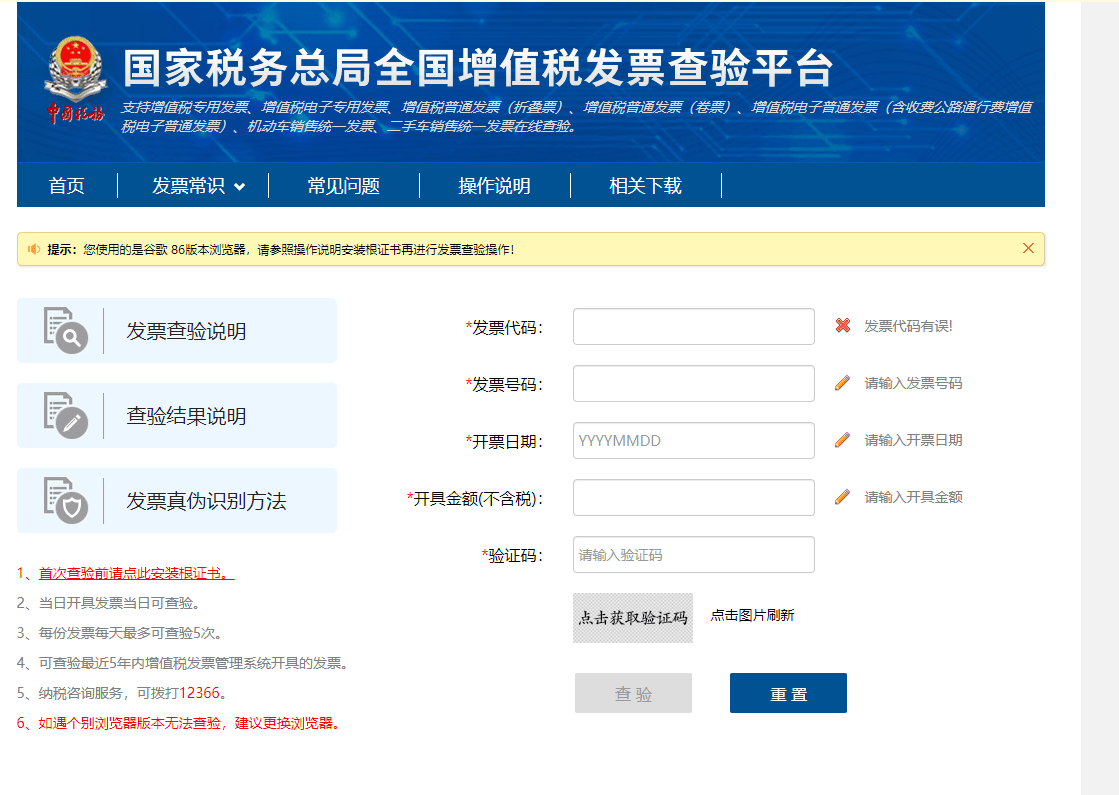The image size is (1119, 795).
Task: Click the pencil icon beside invoice date
Action: [843, 440]
